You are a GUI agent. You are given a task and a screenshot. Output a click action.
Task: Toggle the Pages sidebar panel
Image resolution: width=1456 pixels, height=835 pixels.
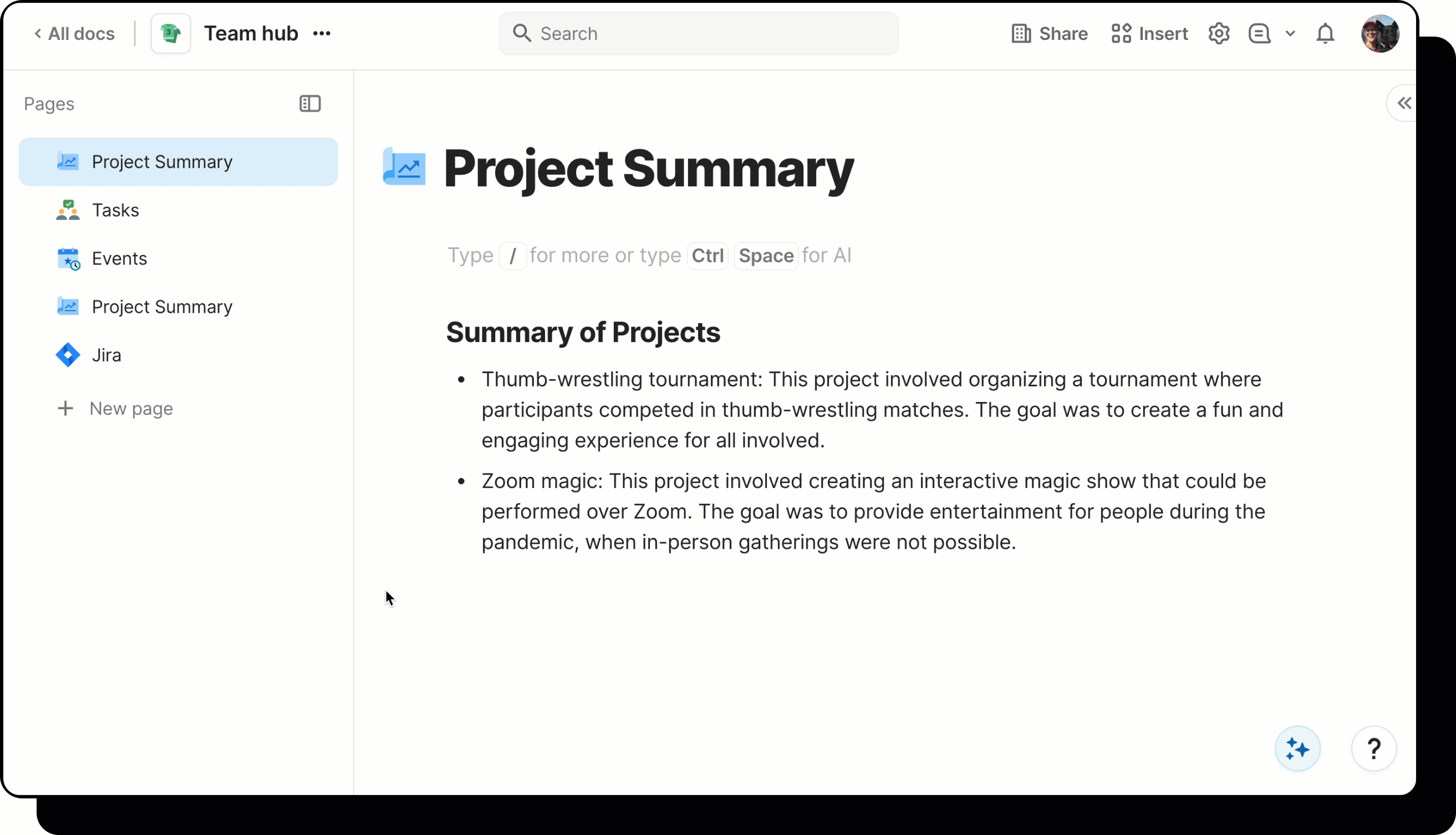tap(310, 104)
